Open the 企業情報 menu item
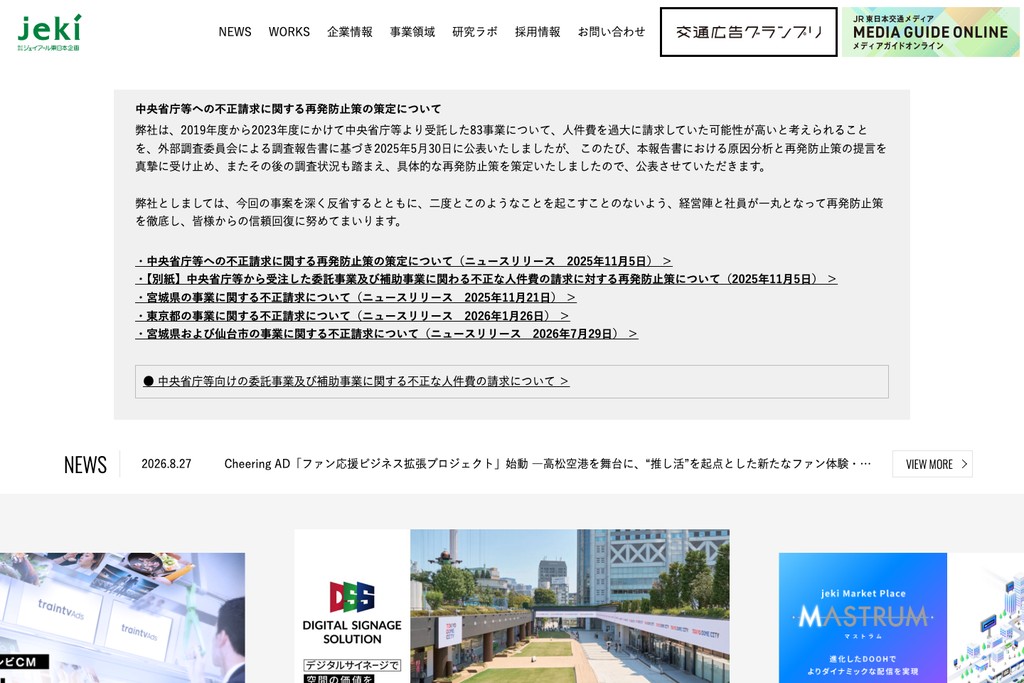 coord(350,32)
